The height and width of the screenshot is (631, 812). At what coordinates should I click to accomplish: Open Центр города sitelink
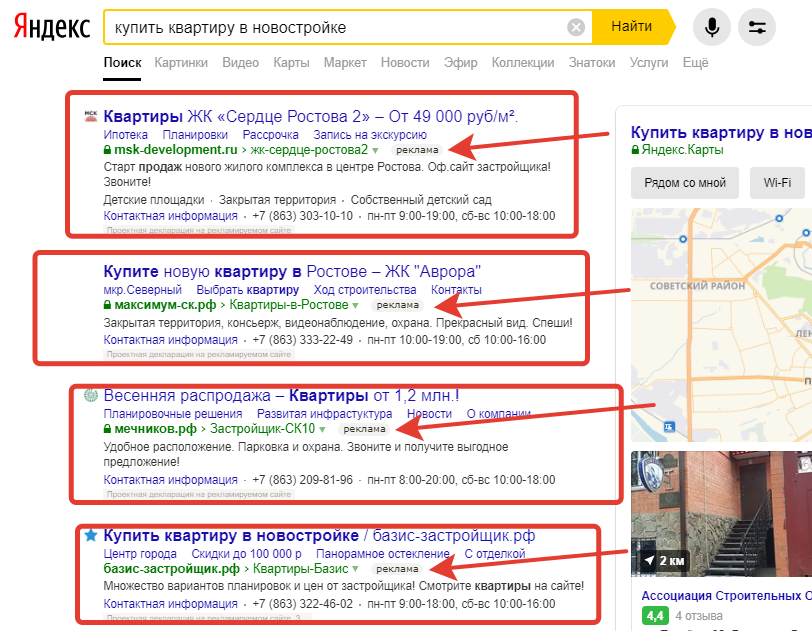click(x=140, y=554)
